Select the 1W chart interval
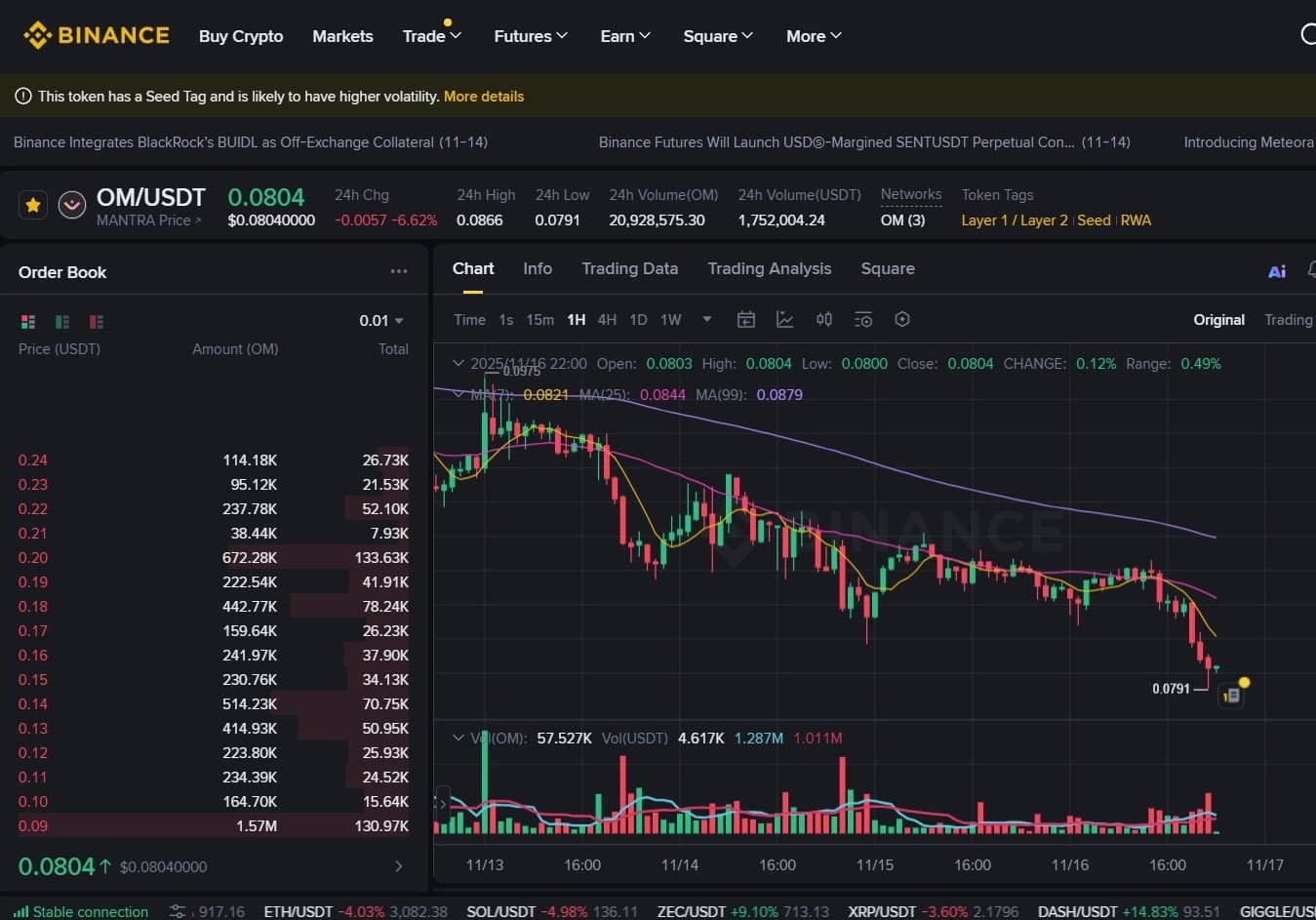1316x920 pixels. (x=671, y=319)
